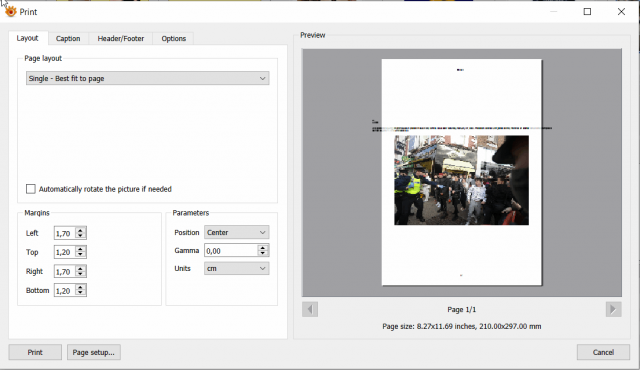This screenshot has width=640, height=370.
Task: Click the XnView icon in title bar
Action: (x=11, y=11)
